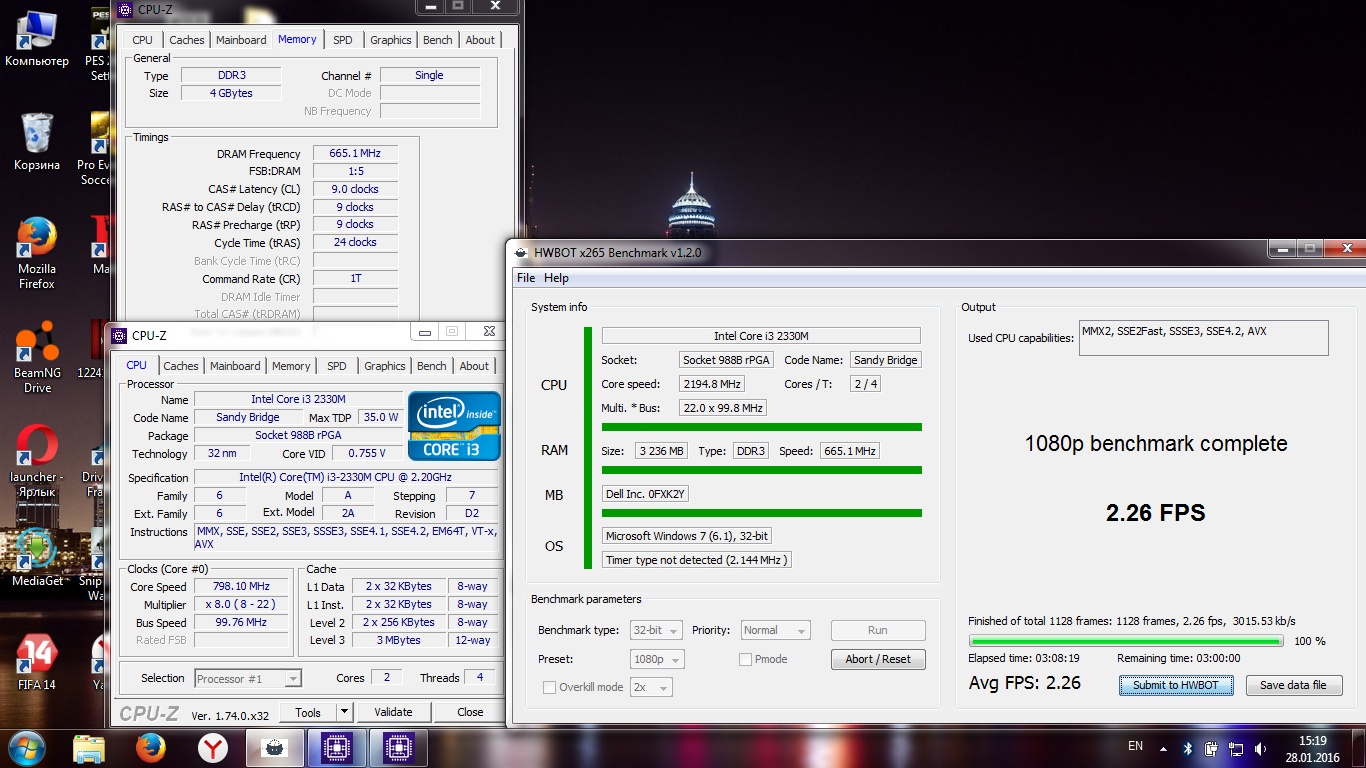Open Graphics tab in front CPU-Z window
This screenshot has width=1366, height=768.
(385, 366)
